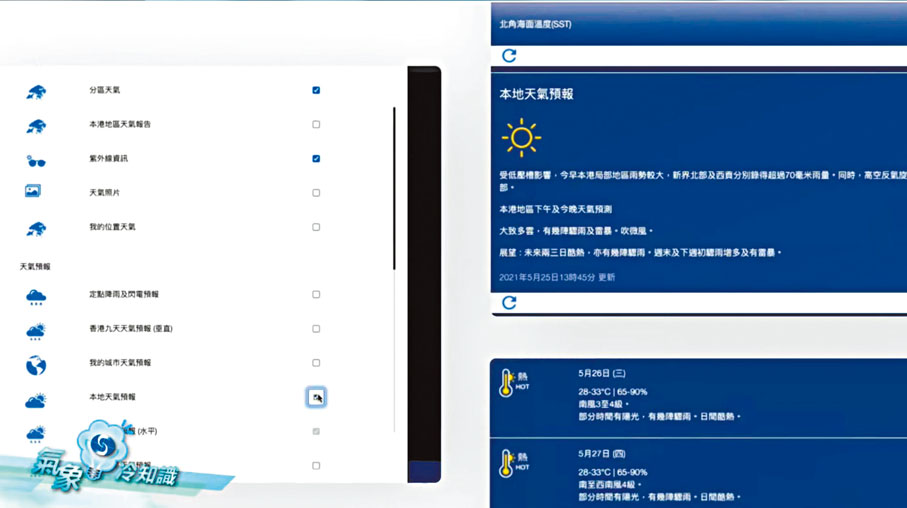Click the sun icon in 本地天氣預報
The width and height of the screenshot is (907, 508).
(520, 137)
